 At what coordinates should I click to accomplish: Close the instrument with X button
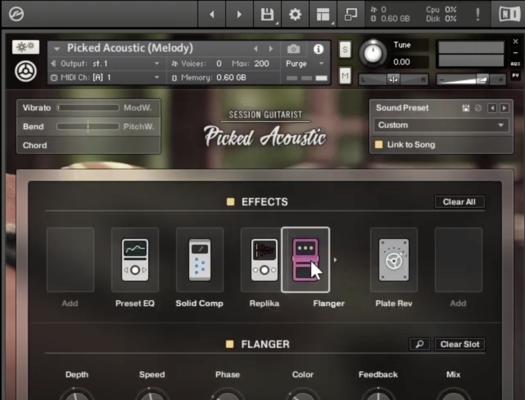click(x=515, y=42)
